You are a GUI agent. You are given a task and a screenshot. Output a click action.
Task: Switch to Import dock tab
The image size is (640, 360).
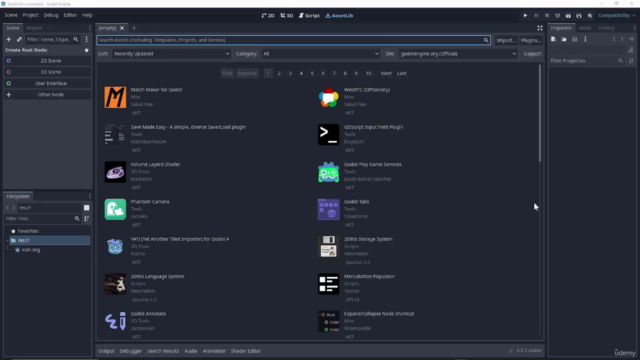34,28
